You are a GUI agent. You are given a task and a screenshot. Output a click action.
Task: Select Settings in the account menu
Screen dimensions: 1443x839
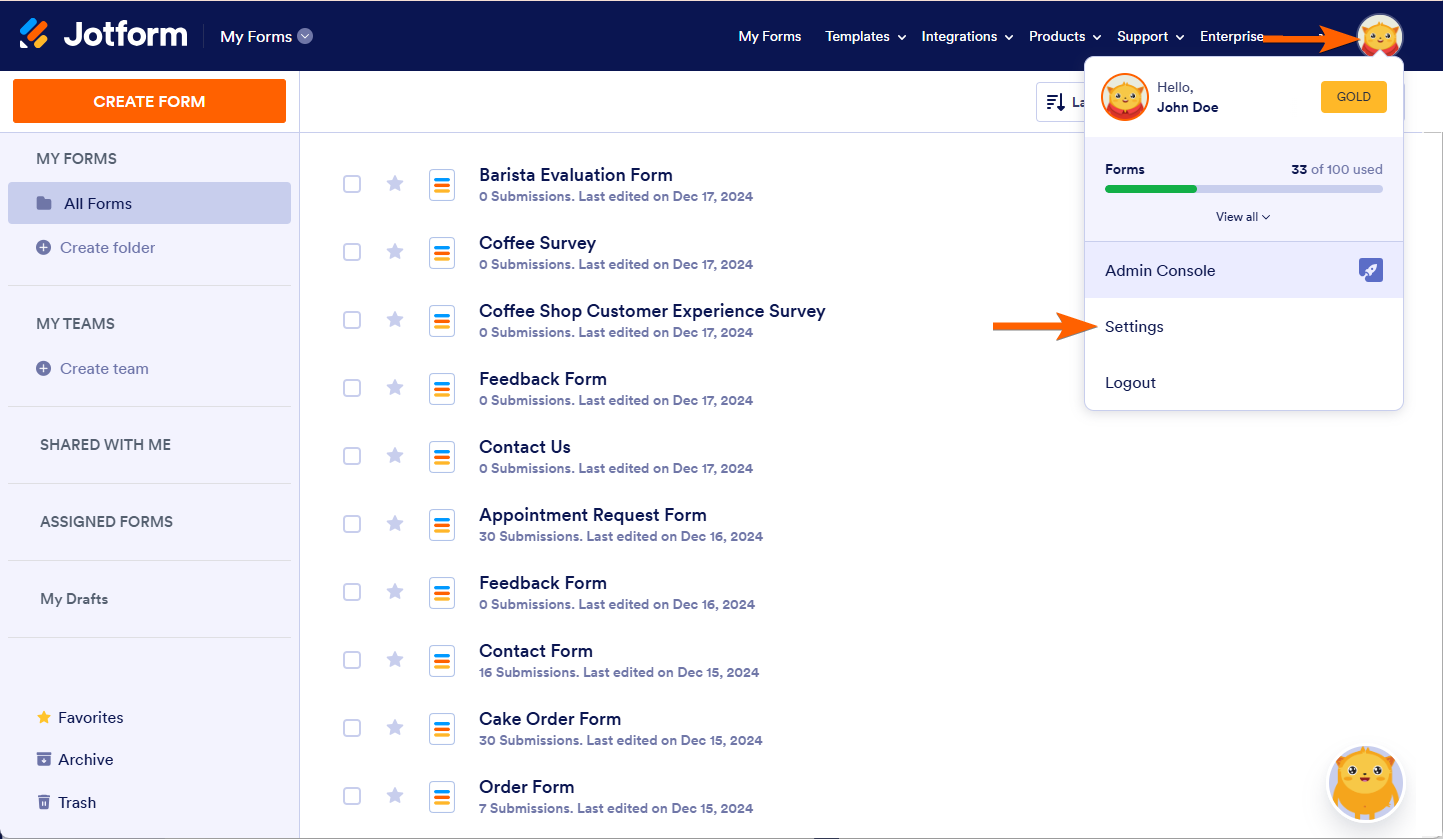tap(1134, 327)
